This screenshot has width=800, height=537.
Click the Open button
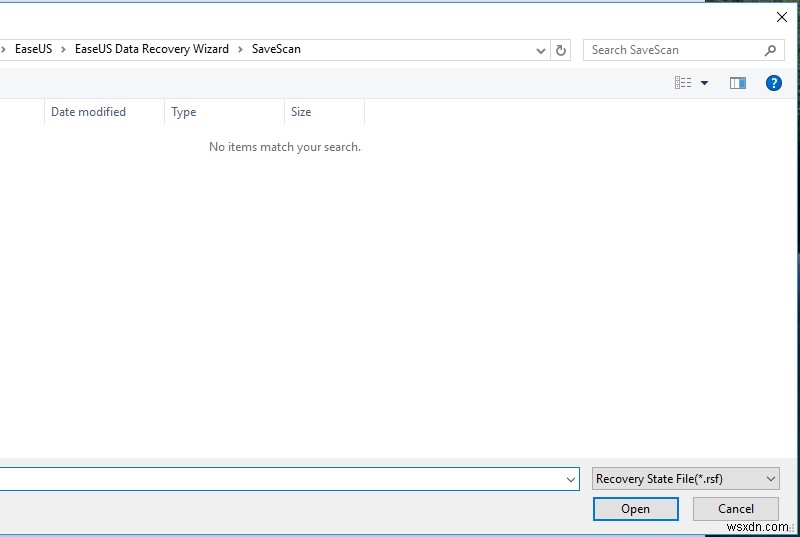coord(635,508)
